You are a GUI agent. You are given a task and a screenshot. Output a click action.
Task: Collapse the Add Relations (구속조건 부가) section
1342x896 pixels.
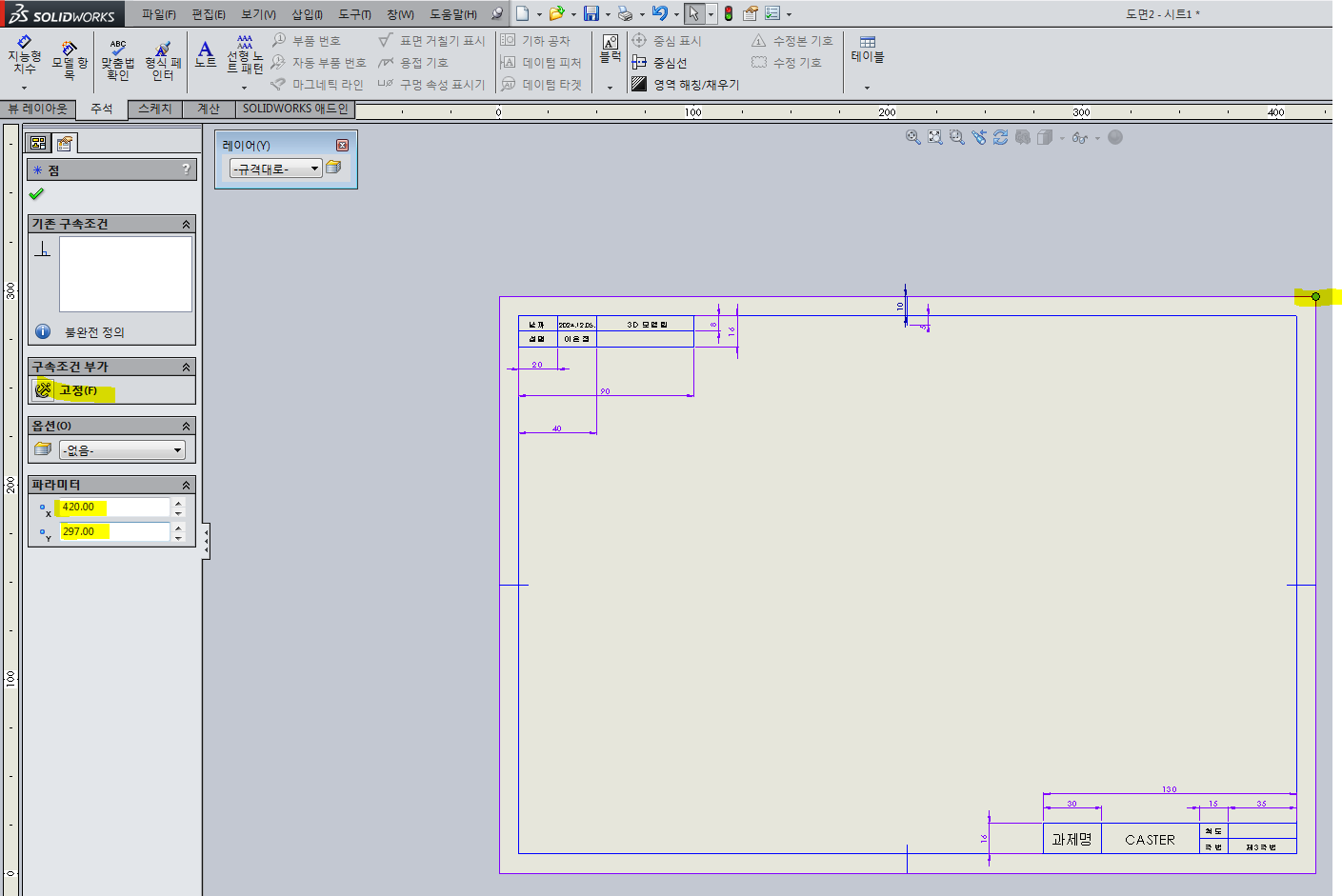[186, 368]
